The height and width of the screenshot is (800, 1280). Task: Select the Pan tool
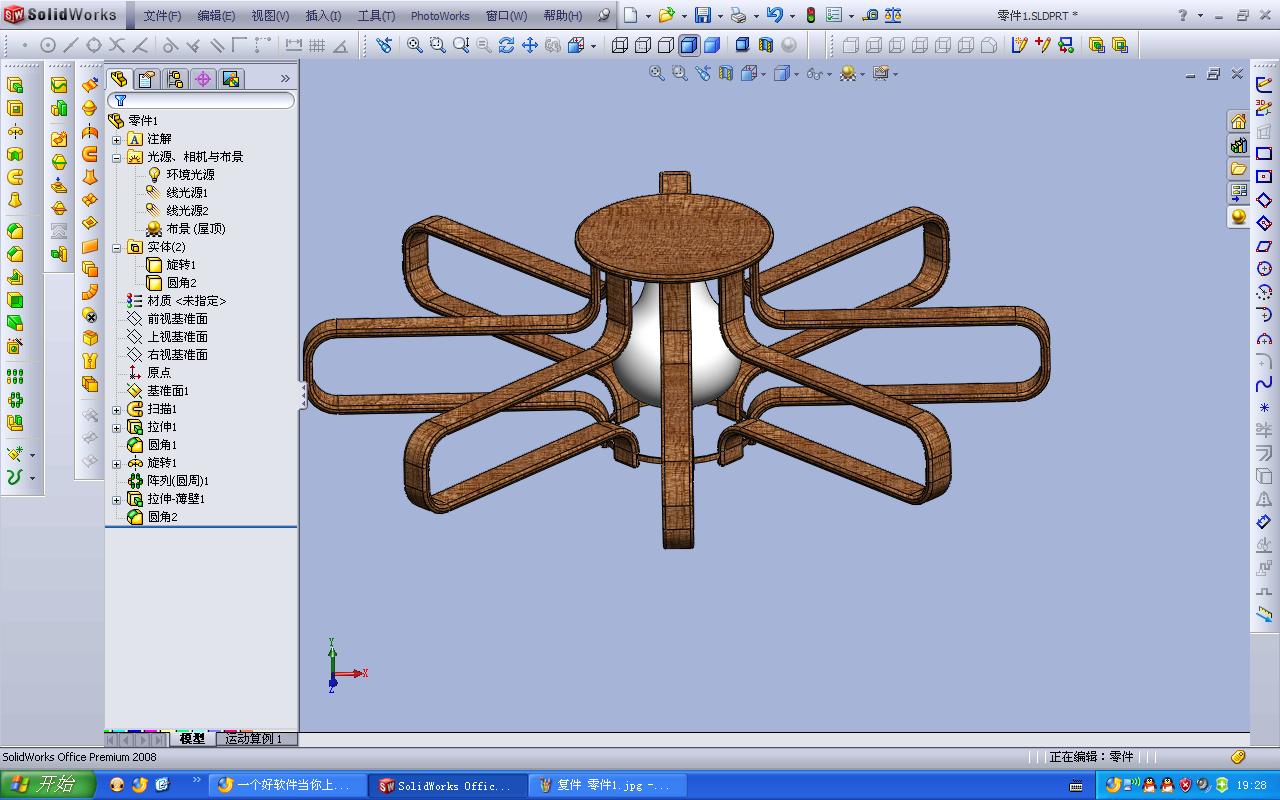tap(529, 45)
